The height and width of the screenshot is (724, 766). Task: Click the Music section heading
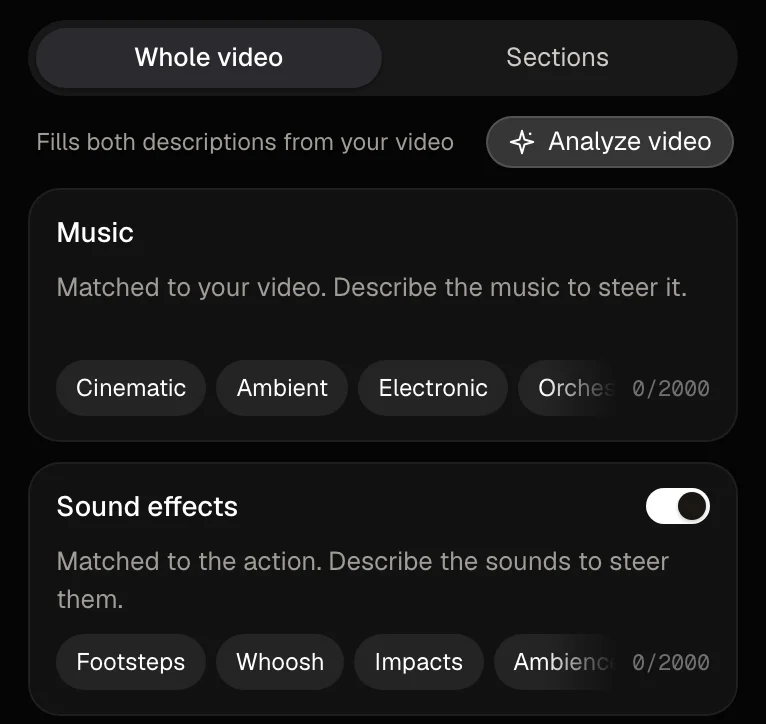(95, 232)
